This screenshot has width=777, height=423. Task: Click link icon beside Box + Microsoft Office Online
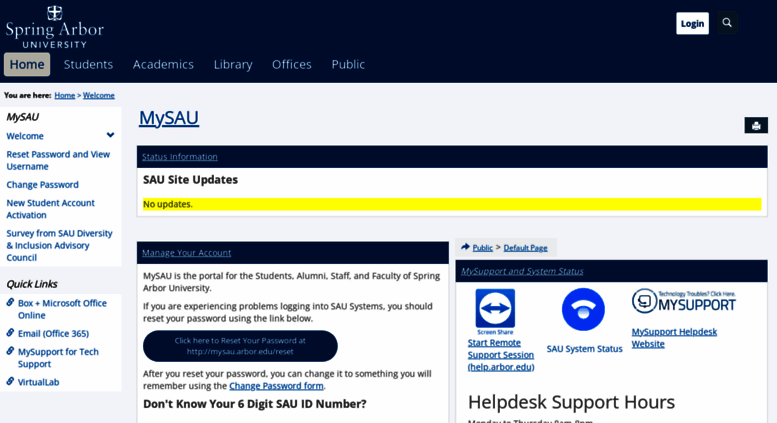10,302
